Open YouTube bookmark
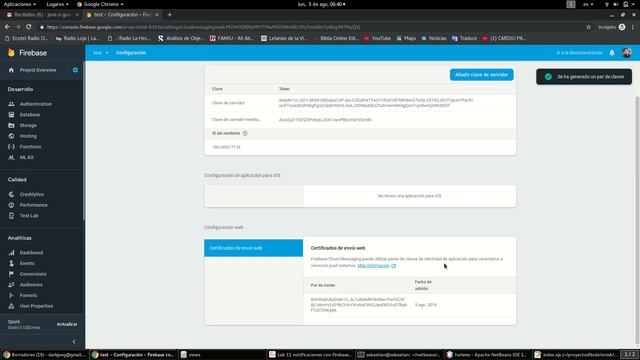This screenshot has height=360, width=640. coord(378,38)
